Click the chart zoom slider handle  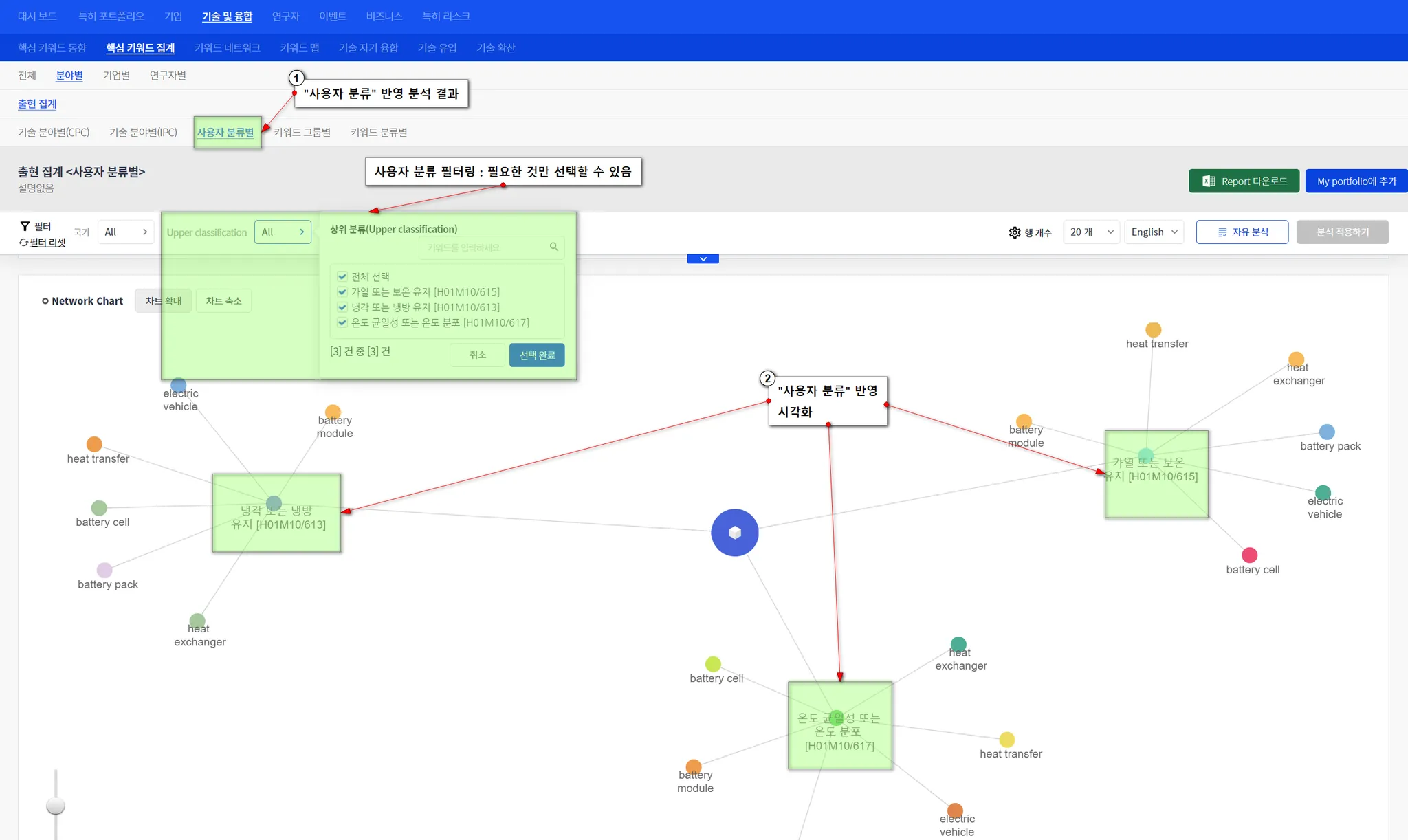tap(56, 806)
